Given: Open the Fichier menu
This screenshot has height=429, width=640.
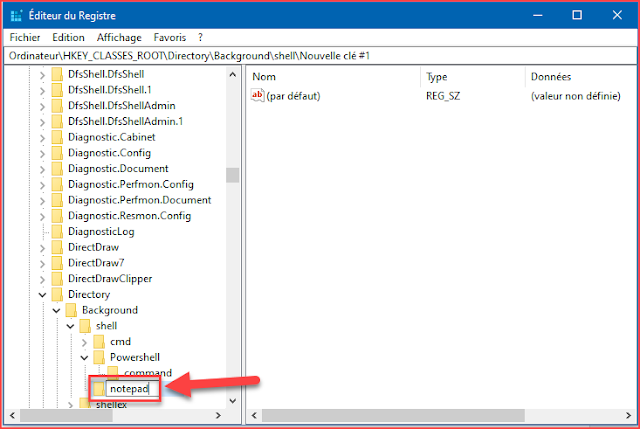Looking at the screenshot, I should [x=25, y=38].
